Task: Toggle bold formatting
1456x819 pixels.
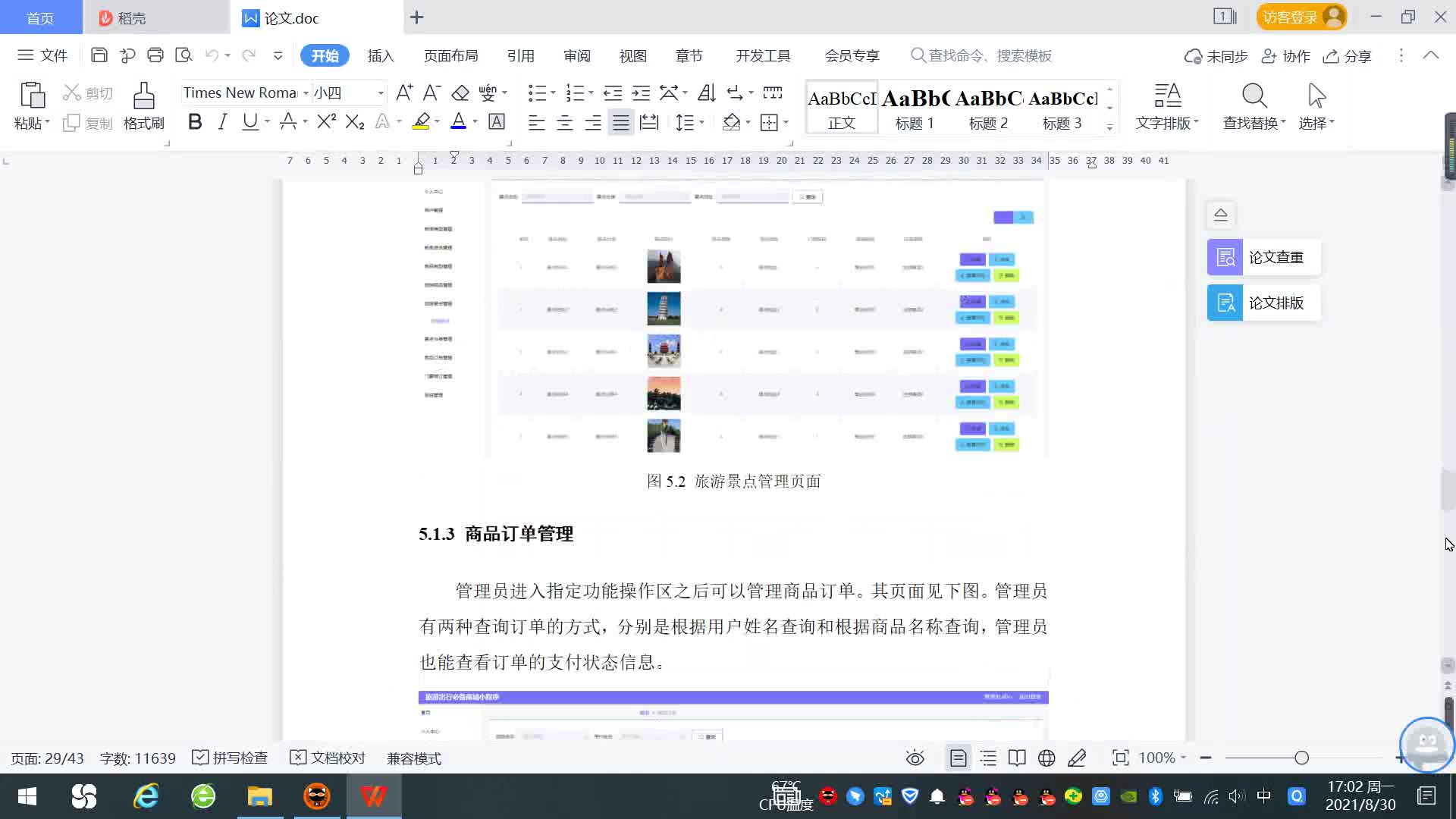Action: 195,121
